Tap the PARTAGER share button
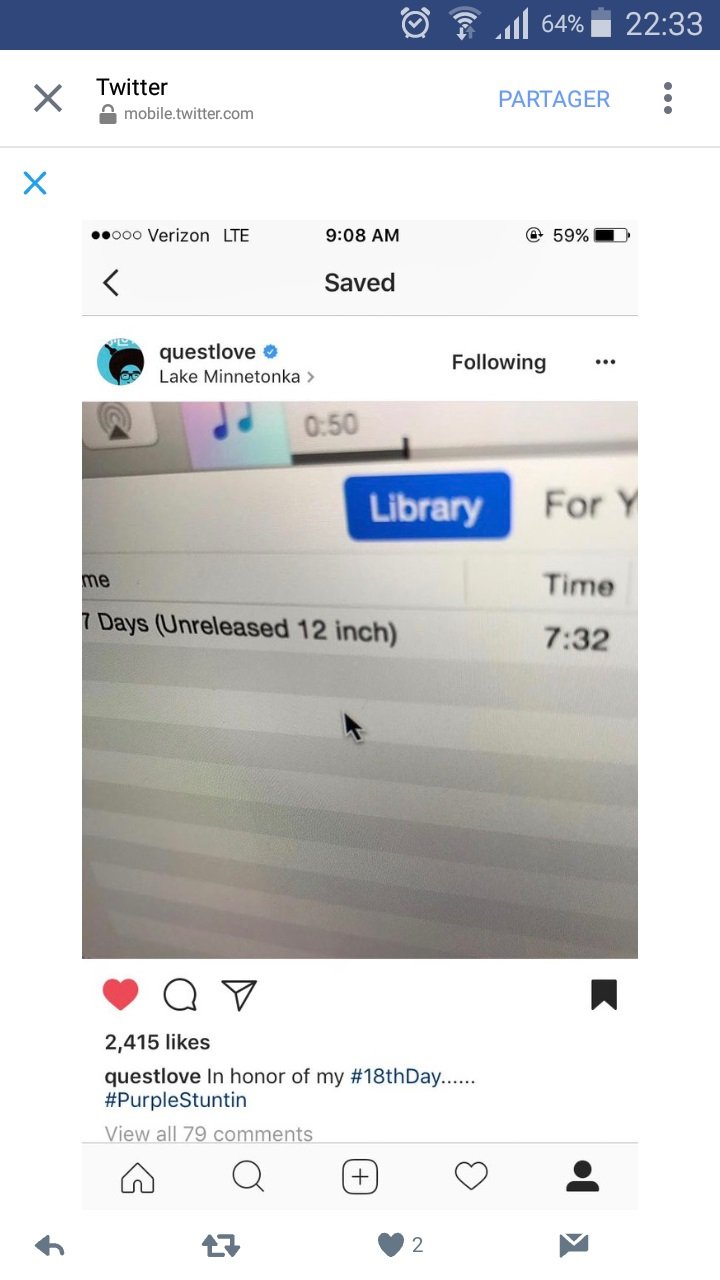This screenshot has width=720, height=1280. (554, 99)
